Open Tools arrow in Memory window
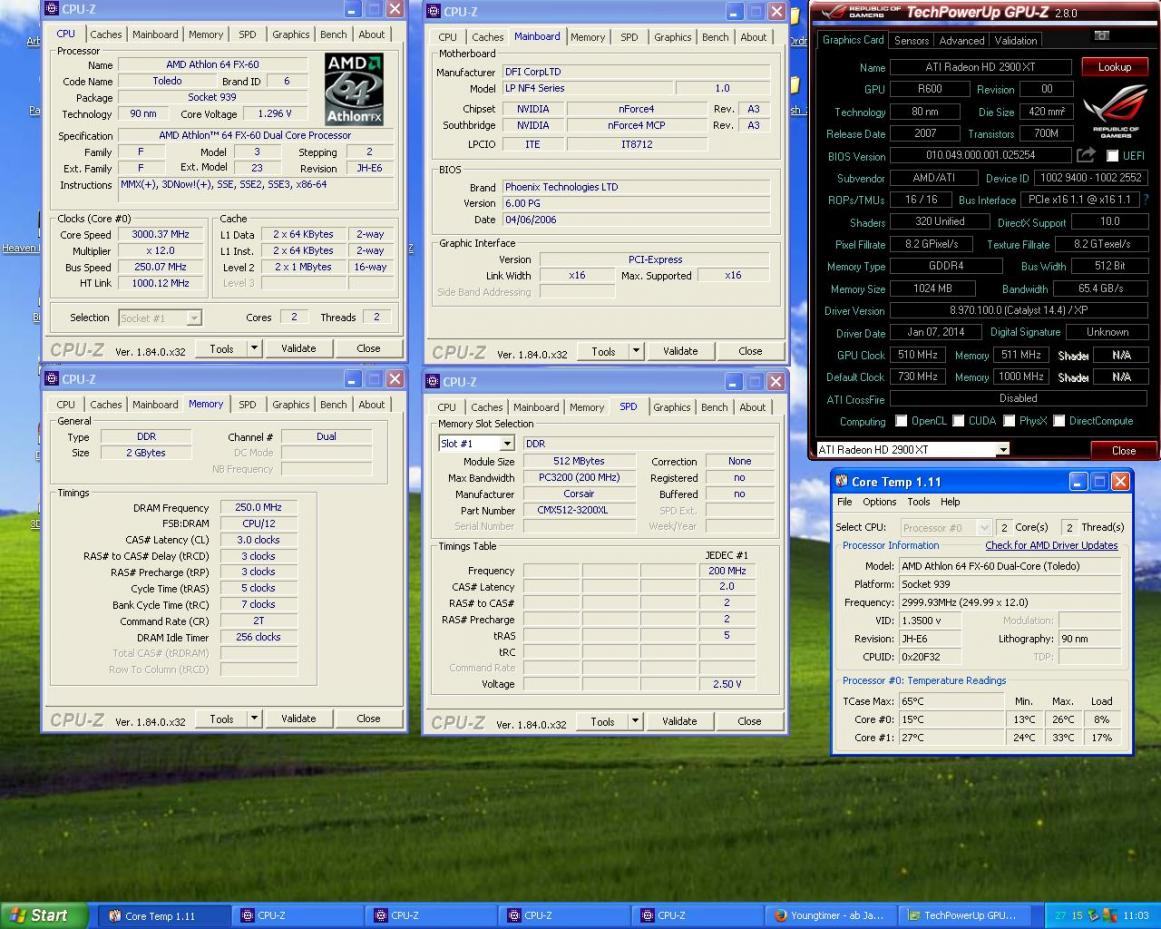1161x929 pixels. pos(254,718)
